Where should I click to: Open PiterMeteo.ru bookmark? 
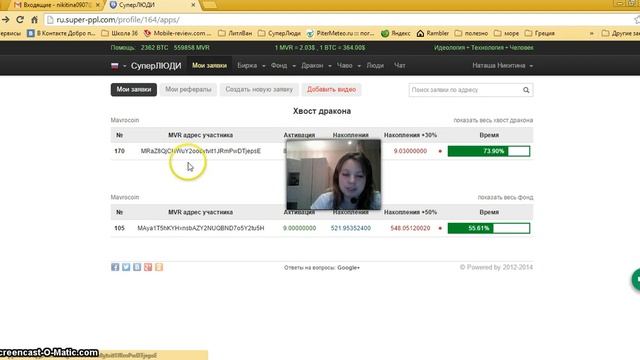(x=340, y=33)
